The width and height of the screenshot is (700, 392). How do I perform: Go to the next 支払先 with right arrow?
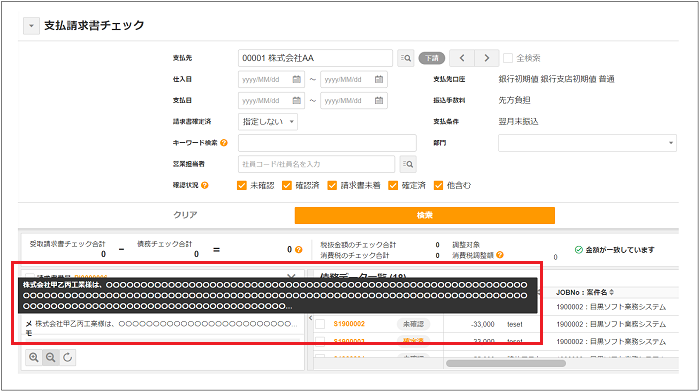click(487, 58)
